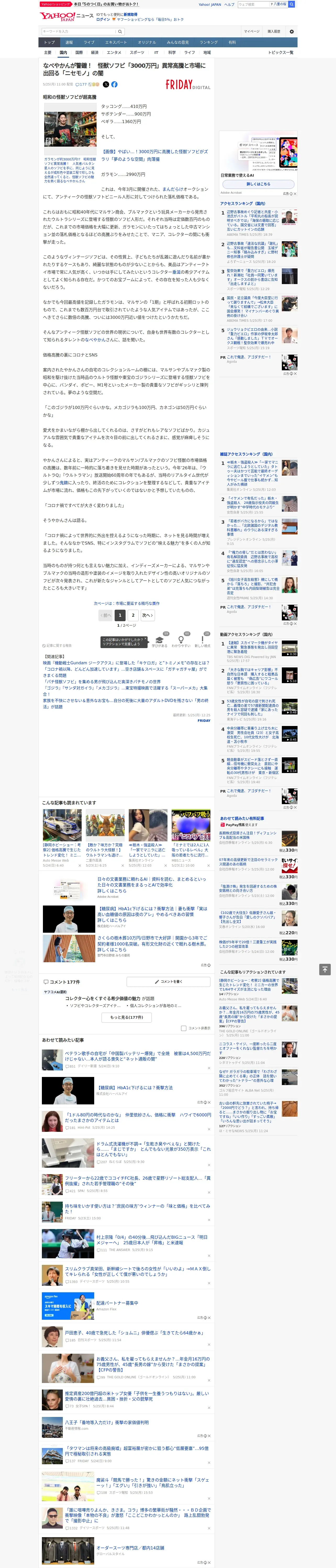
Task: Open the マイページ link
Action: (252, 31)
